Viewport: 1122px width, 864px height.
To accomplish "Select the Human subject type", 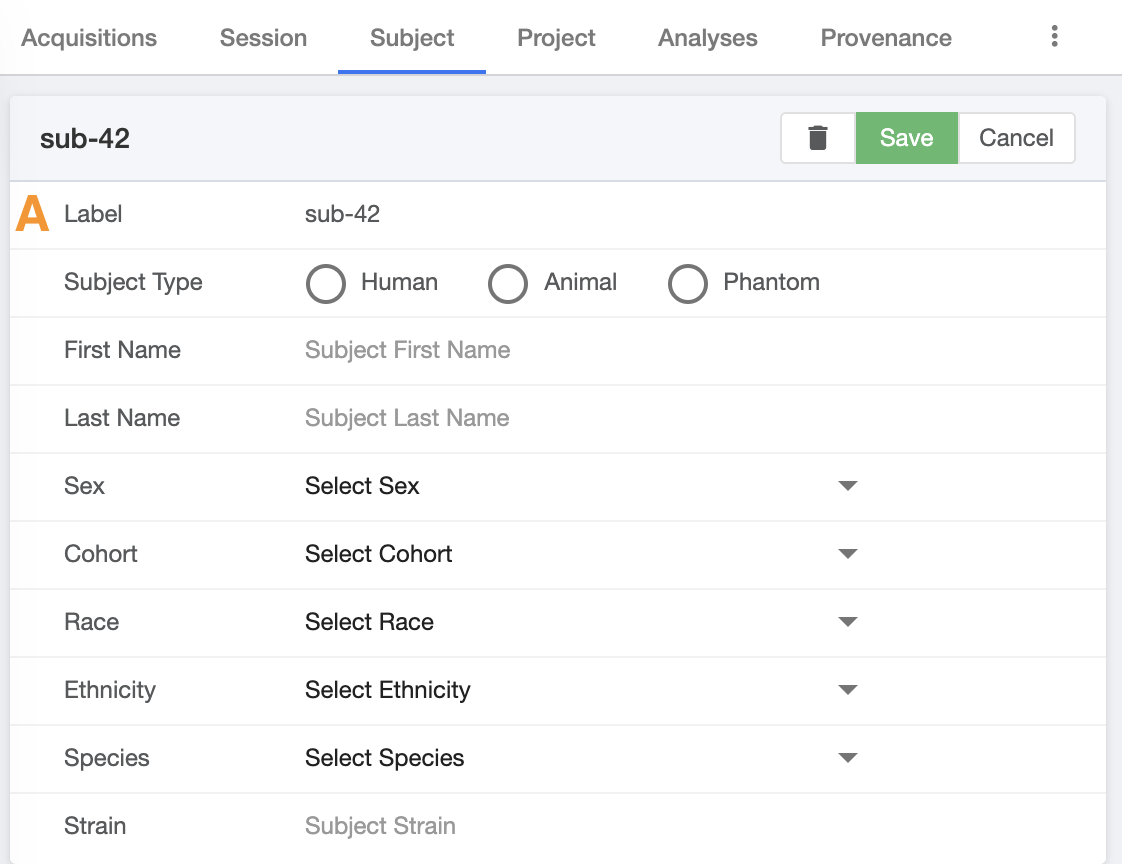I will (x=326, y=283).
